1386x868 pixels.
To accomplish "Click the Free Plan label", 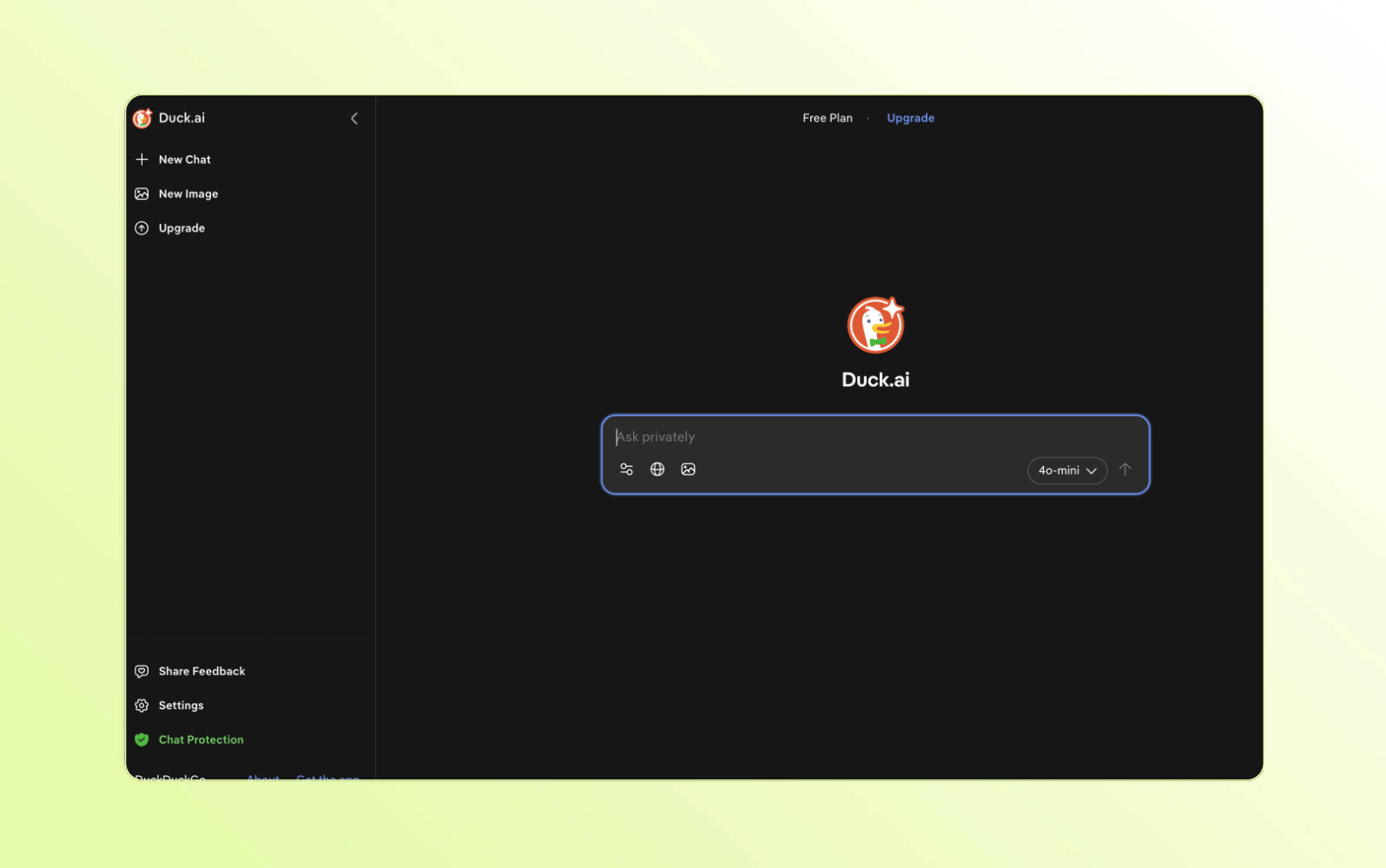I will [x=828, y=118].
